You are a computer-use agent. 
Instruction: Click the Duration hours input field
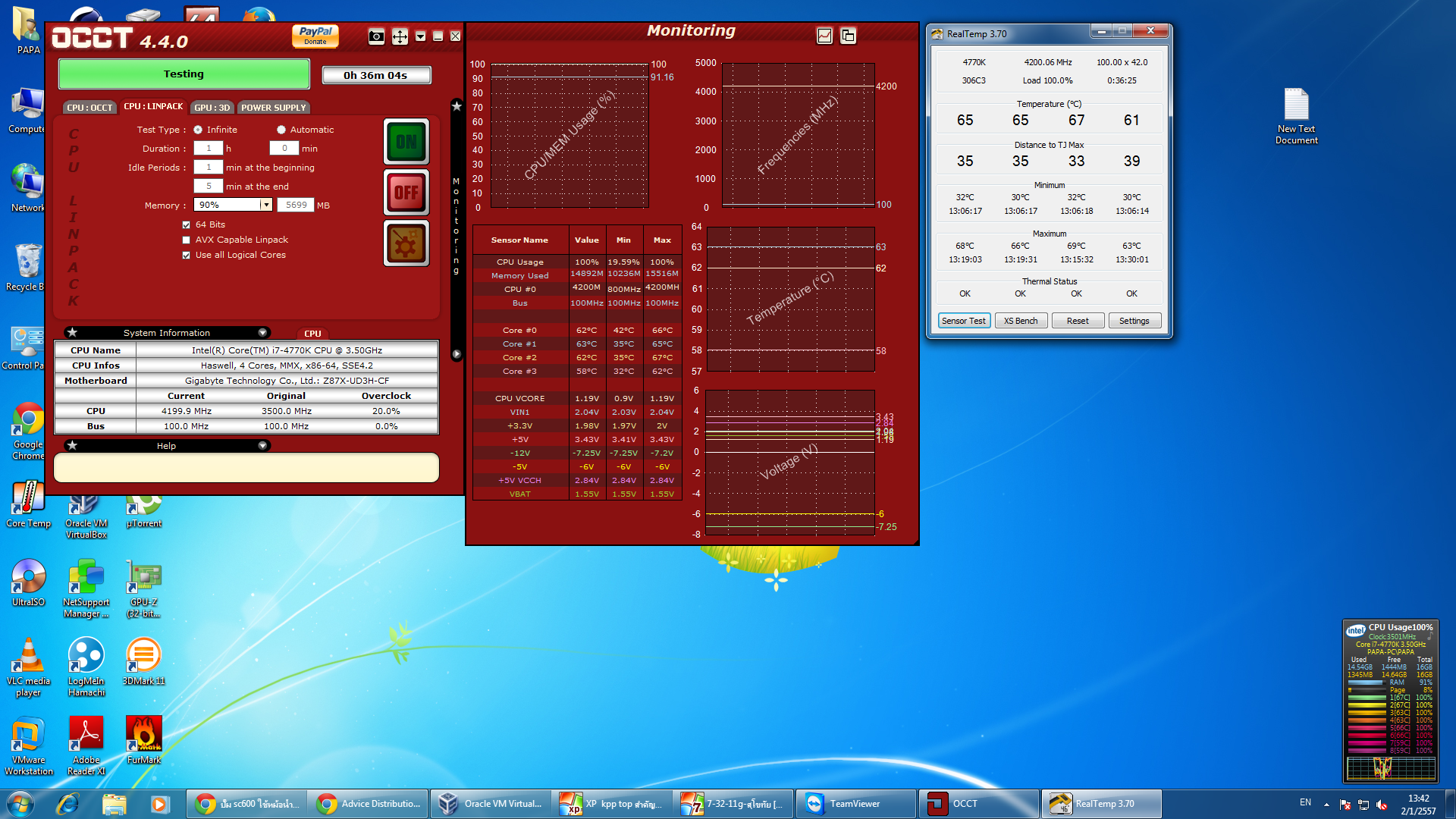click(209, 149)
